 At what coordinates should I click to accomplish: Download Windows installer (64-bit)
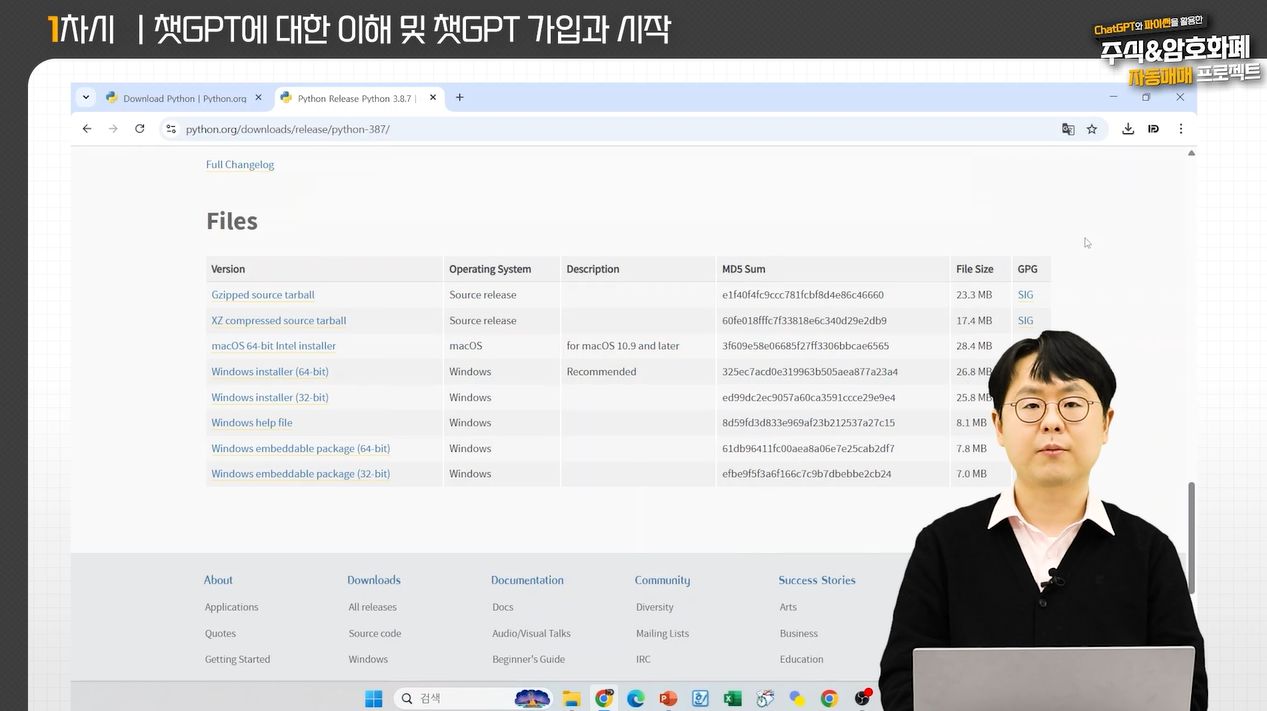(x=270, y=372)
